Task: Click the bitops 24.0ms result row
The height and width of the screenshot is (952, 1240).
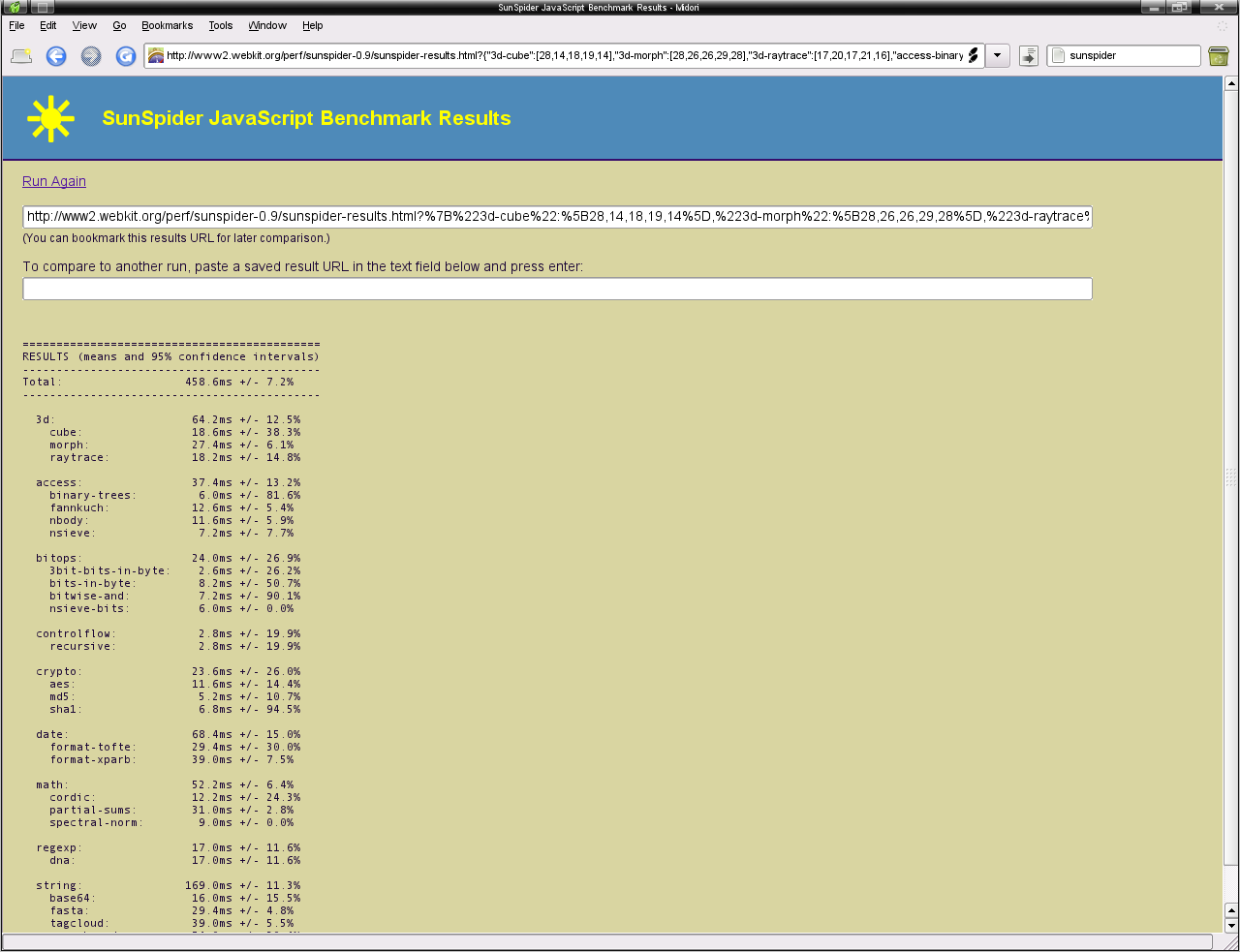Action: [x=168, y=558]
